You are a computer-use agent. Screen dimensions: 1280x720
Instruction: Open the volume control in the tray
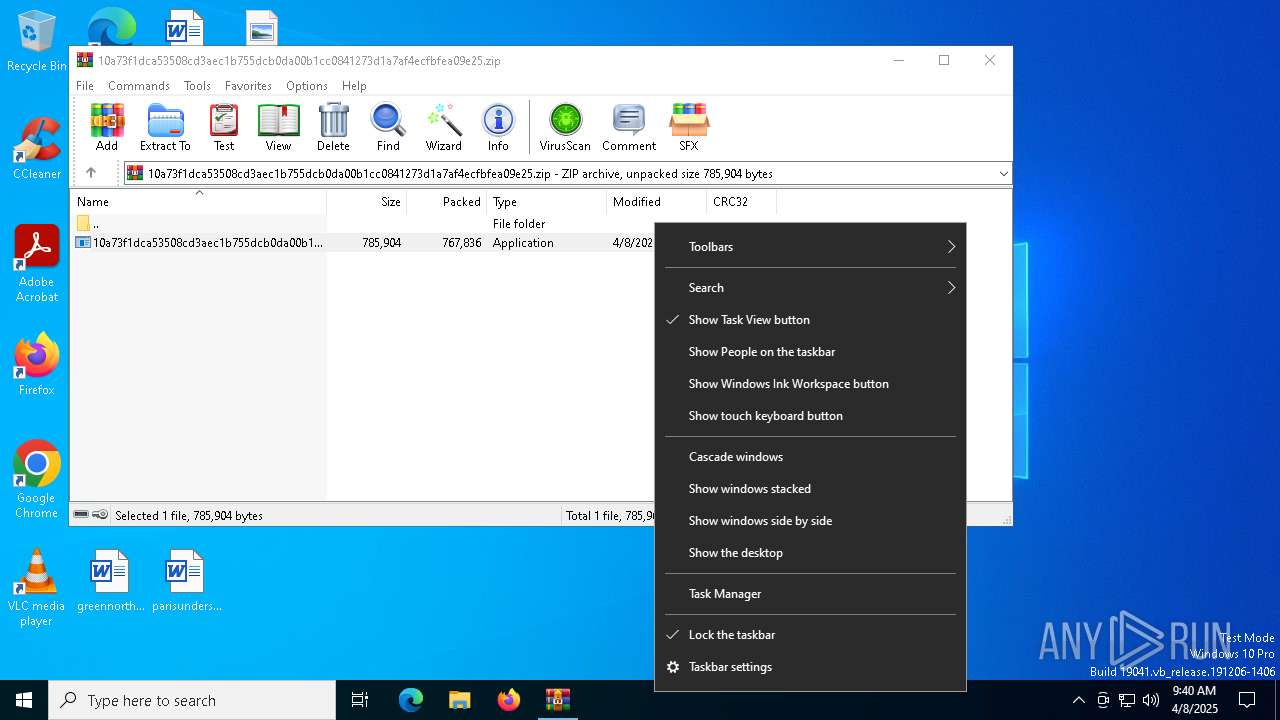coord(1151,700)
